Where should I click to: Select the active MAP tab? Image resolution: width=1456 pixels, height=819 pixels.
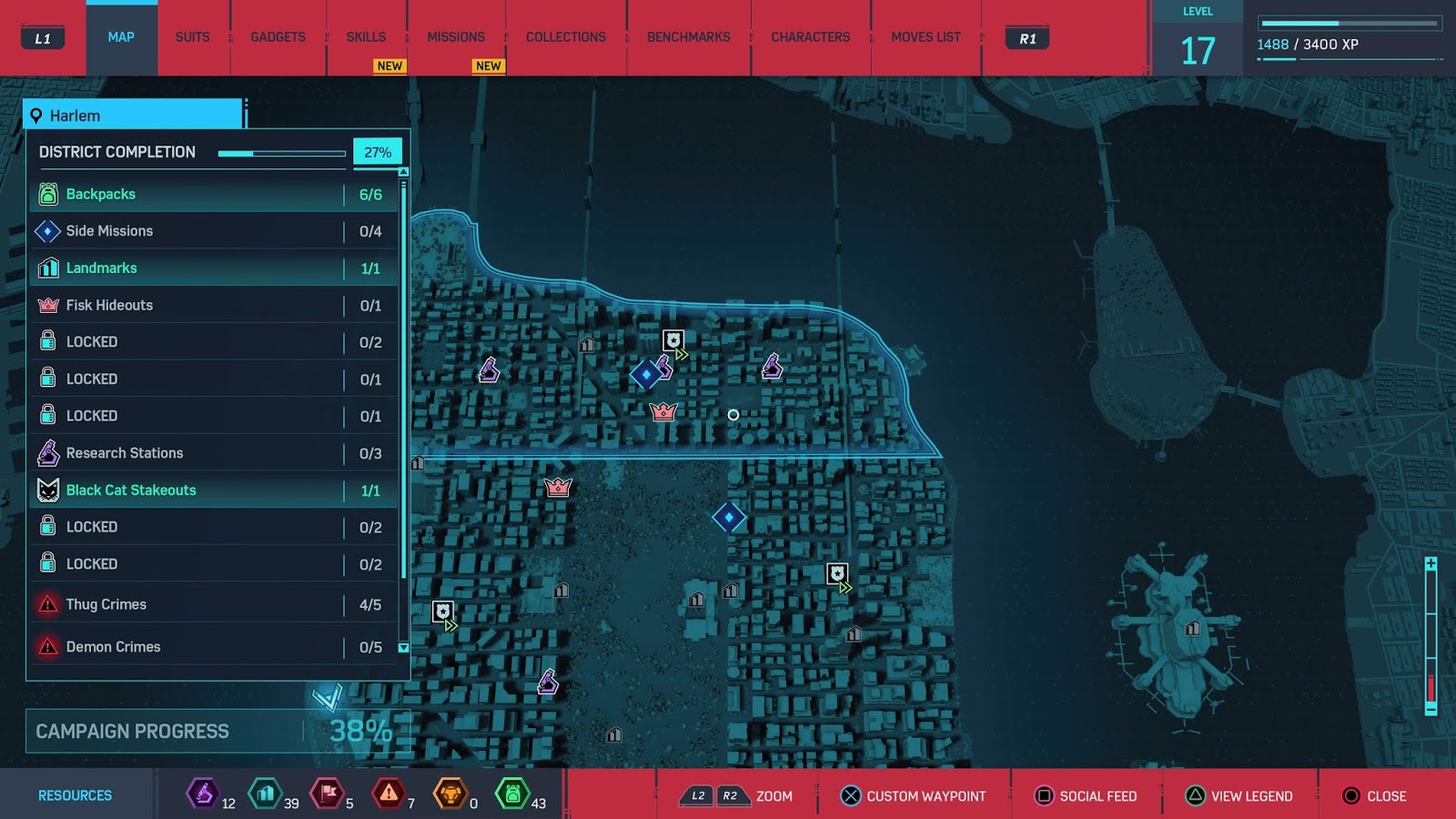(x=121, y=37)
